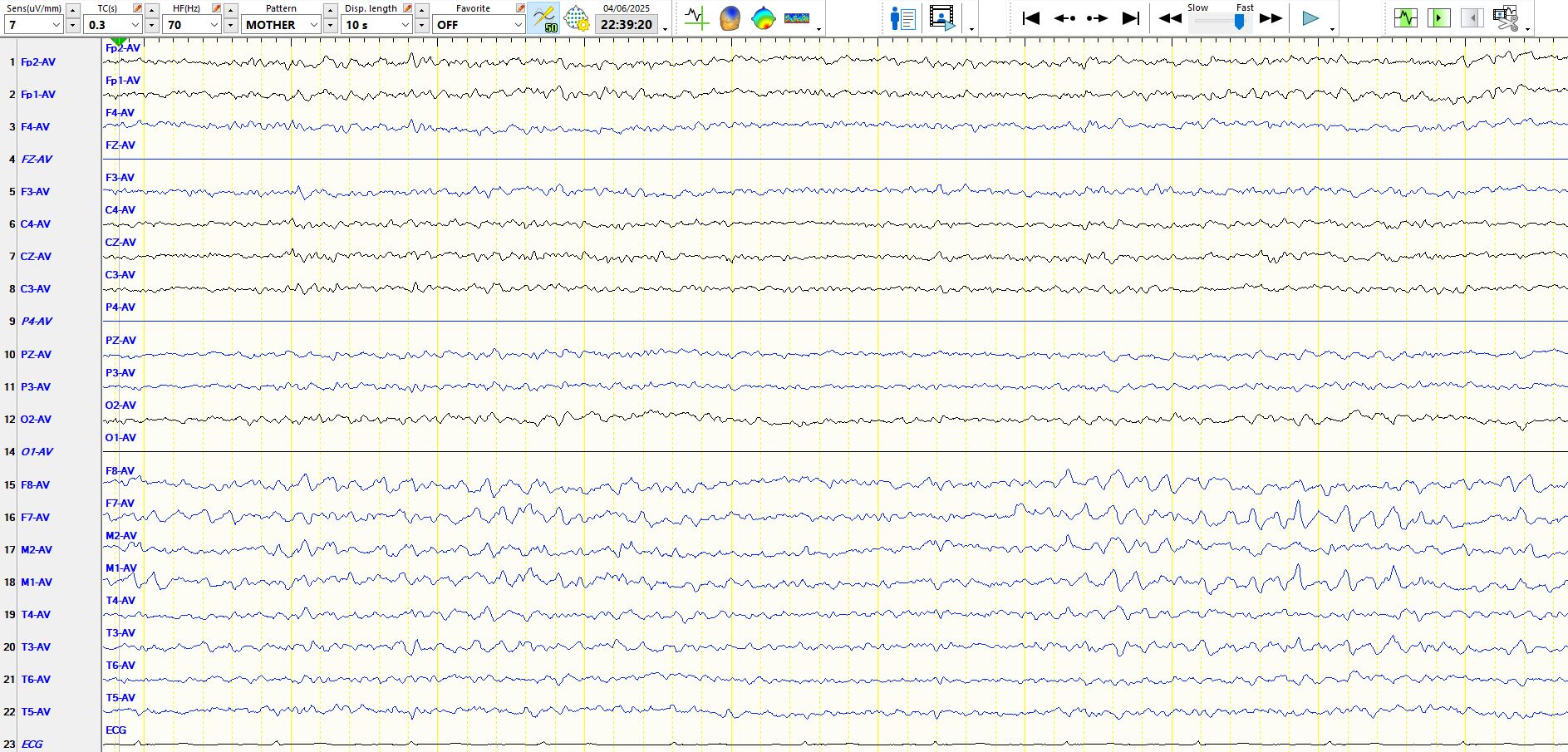Click the video clip scissors icon
Screen dimensions: 1568x752
coord(1505,18)
